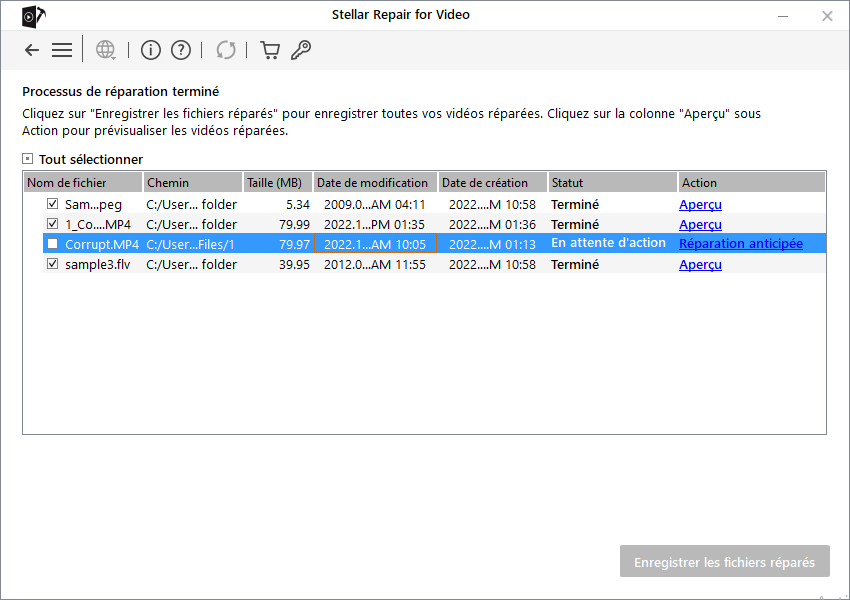850x600 pixels.
Task: Open help via question mark icon
Action: (181, 50)
